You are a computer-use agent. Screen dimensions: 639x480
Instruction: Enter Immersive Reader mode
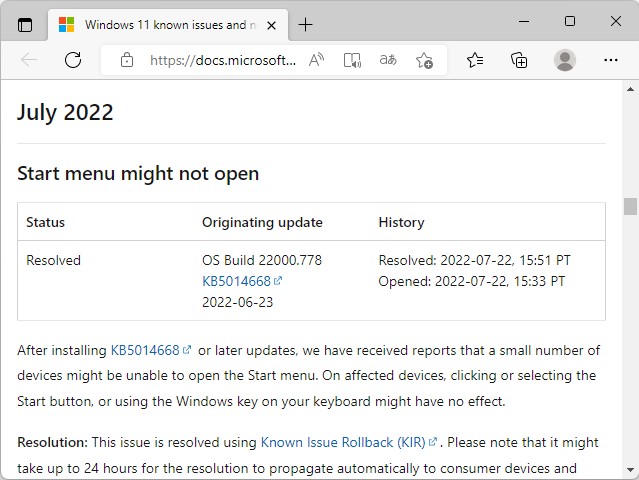click(x=352, y=60)
